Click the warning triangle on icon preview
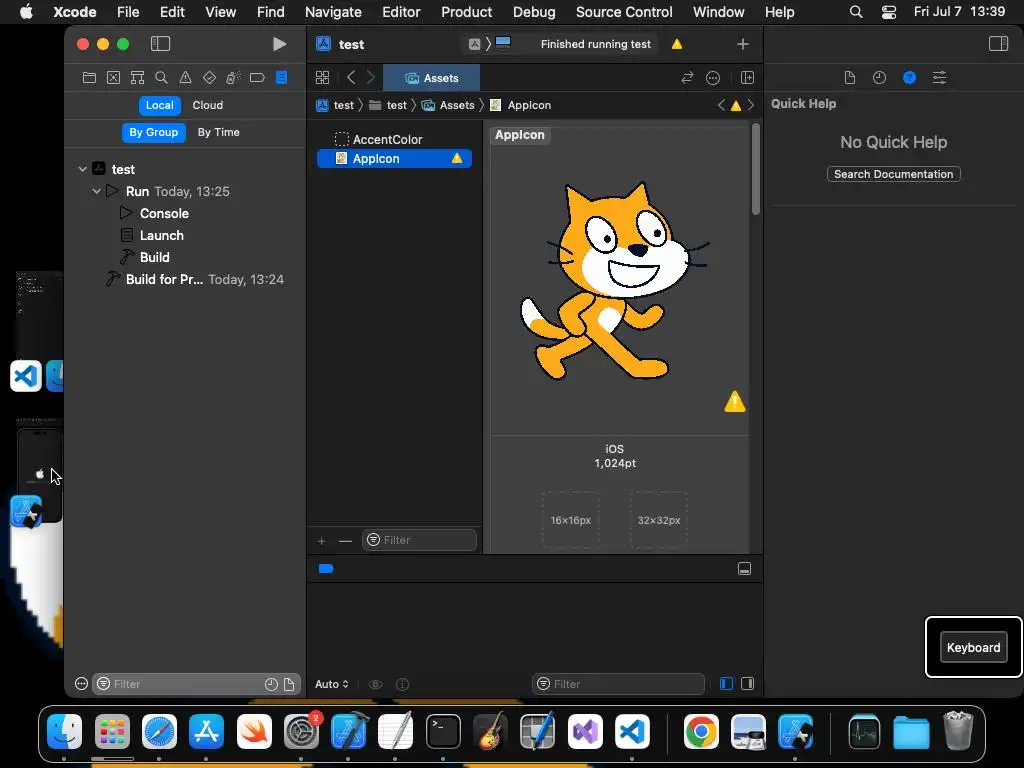1024x768 pixels. pyautogui.click(x=735, y=402)
